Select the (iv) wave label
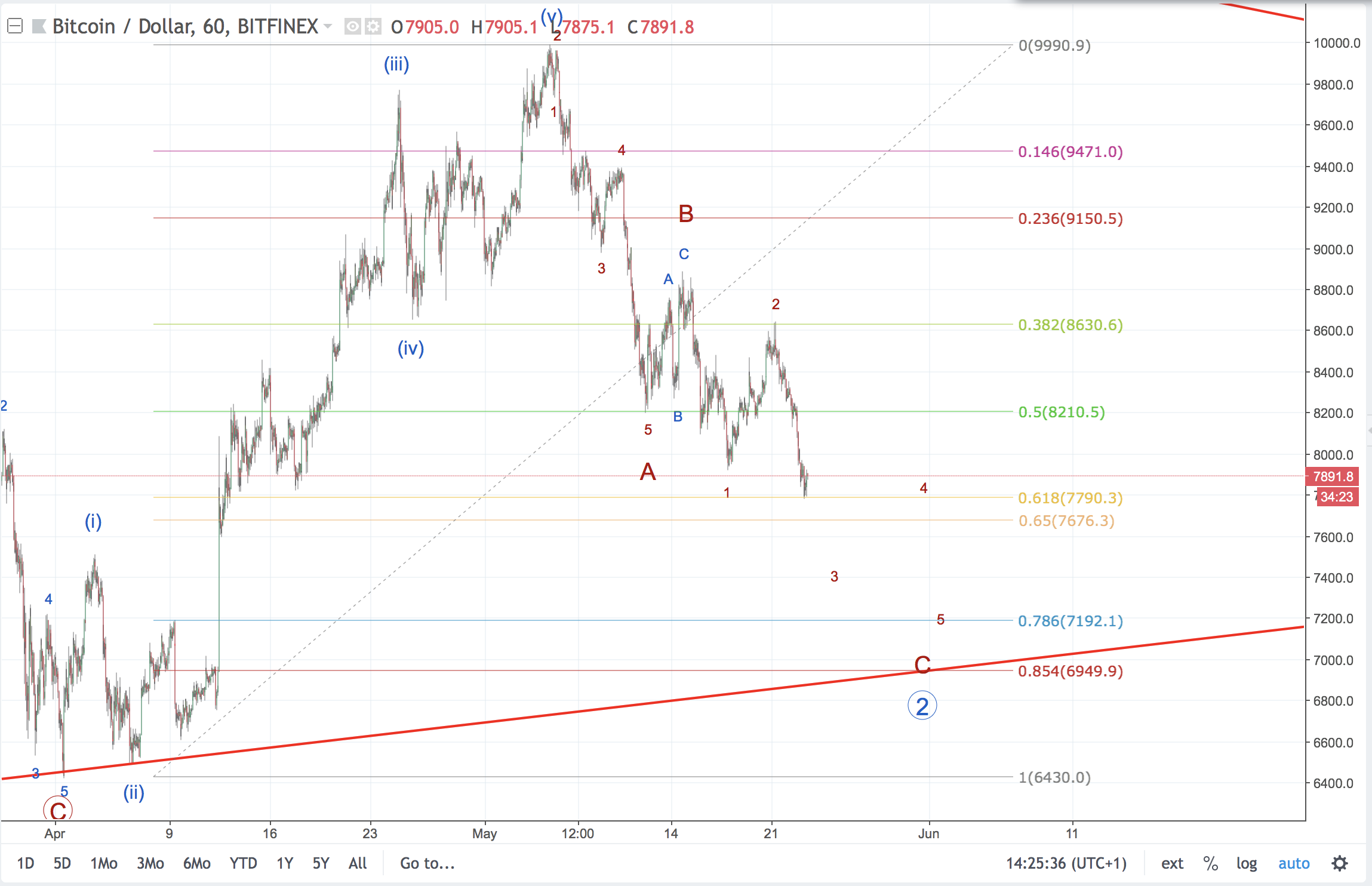 (411, 348)
